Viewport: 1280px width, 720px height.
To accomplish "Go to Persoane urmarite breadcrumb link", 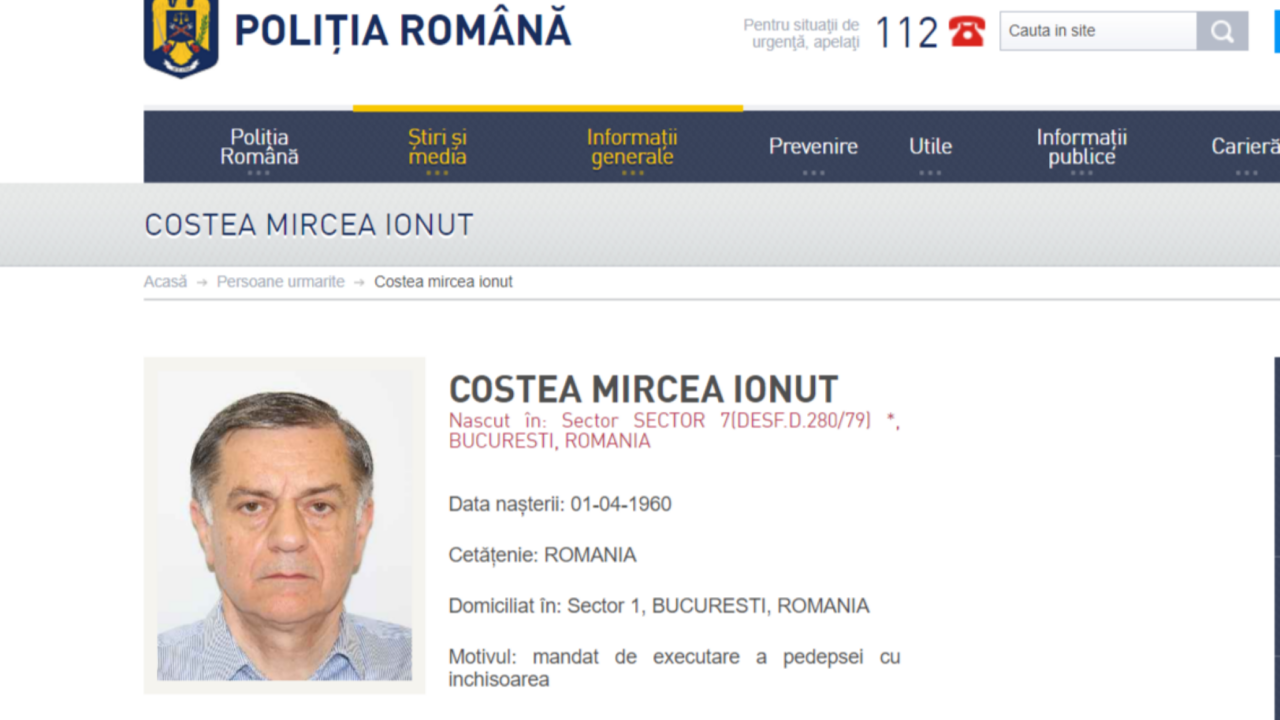I will (x=280, y=282).
